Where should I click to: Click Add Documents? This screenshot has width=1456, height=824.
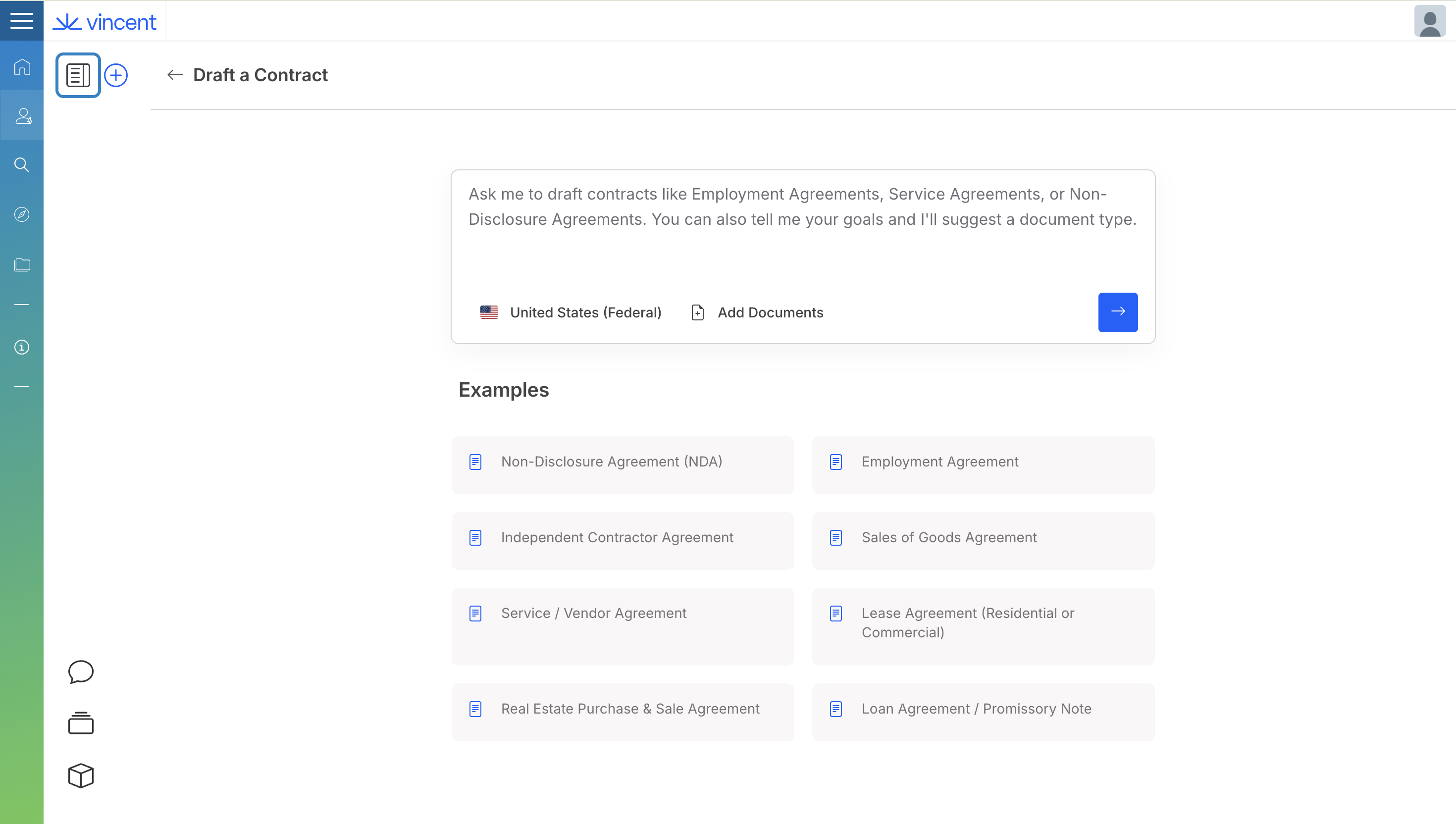757,312
